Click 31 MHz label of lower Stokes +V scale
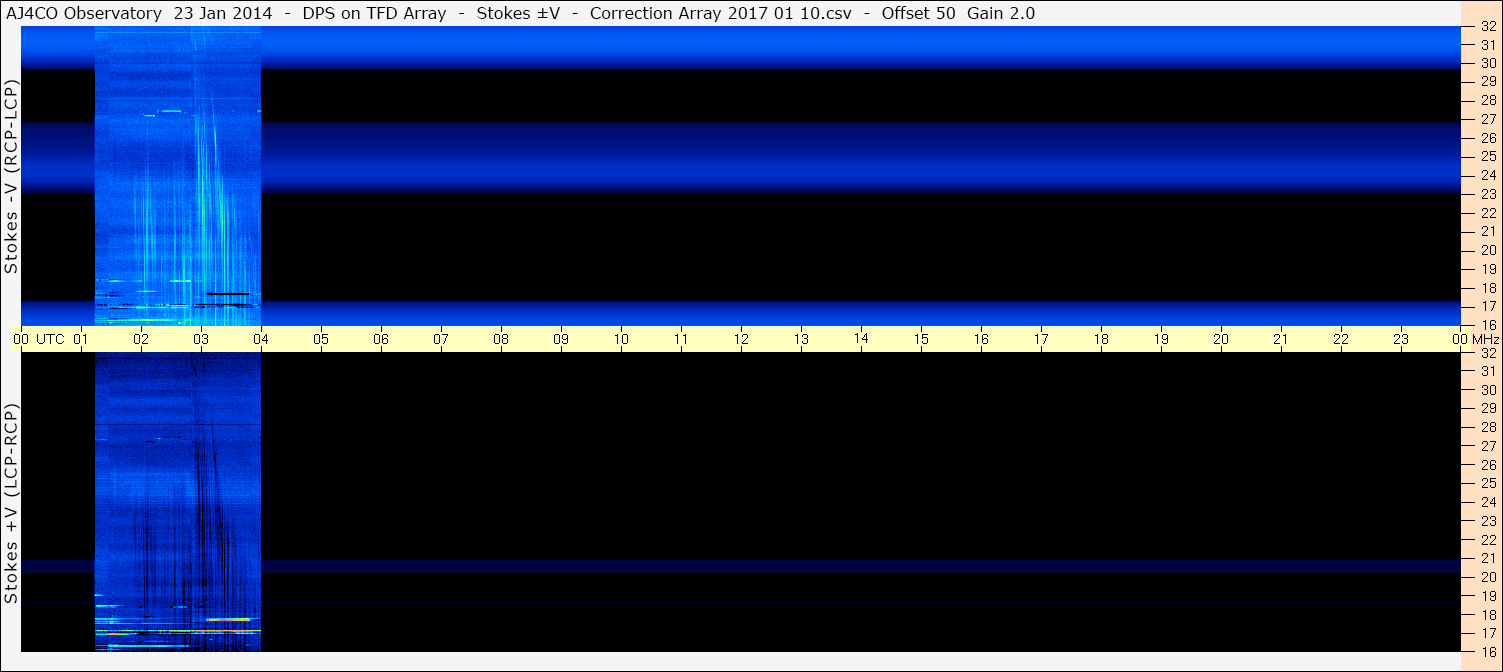Image resolution: width=1503 pixels, height=672 pixels. click(1487, 371)
